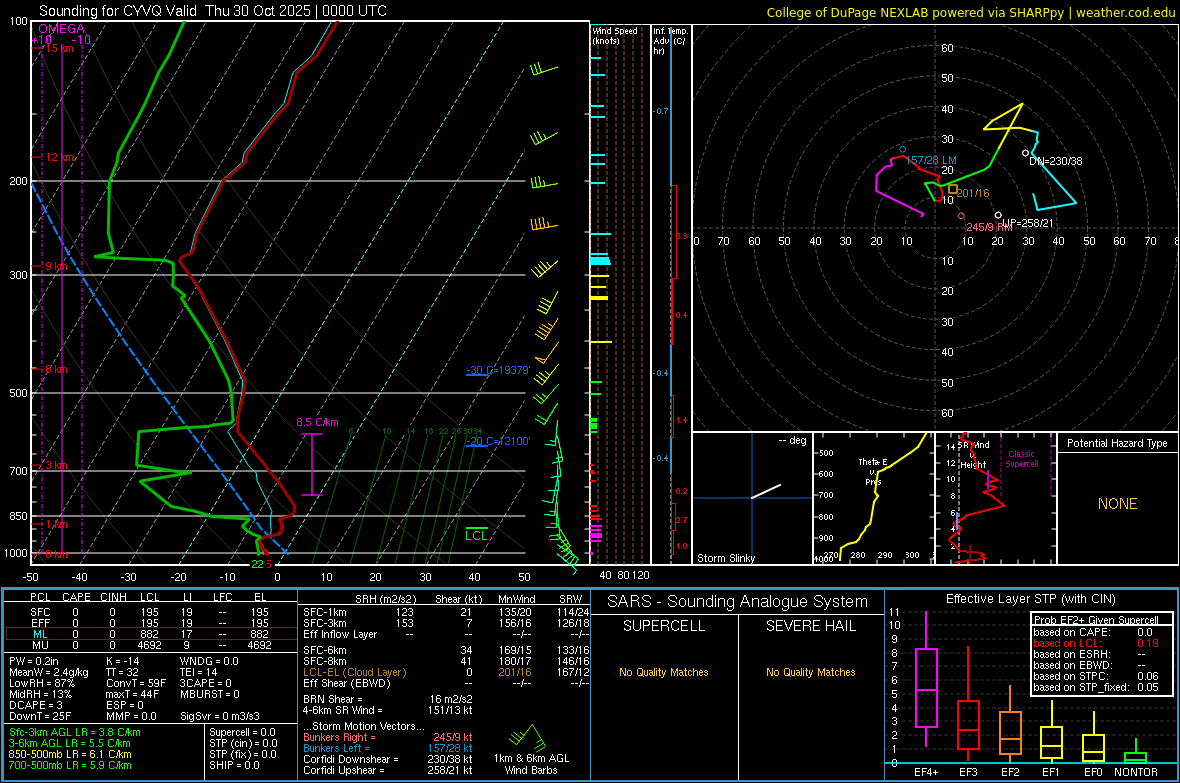1180x783 pixels.
Task: Click the SARS - Sounding Analogue System title
Action: coord(737,602)
